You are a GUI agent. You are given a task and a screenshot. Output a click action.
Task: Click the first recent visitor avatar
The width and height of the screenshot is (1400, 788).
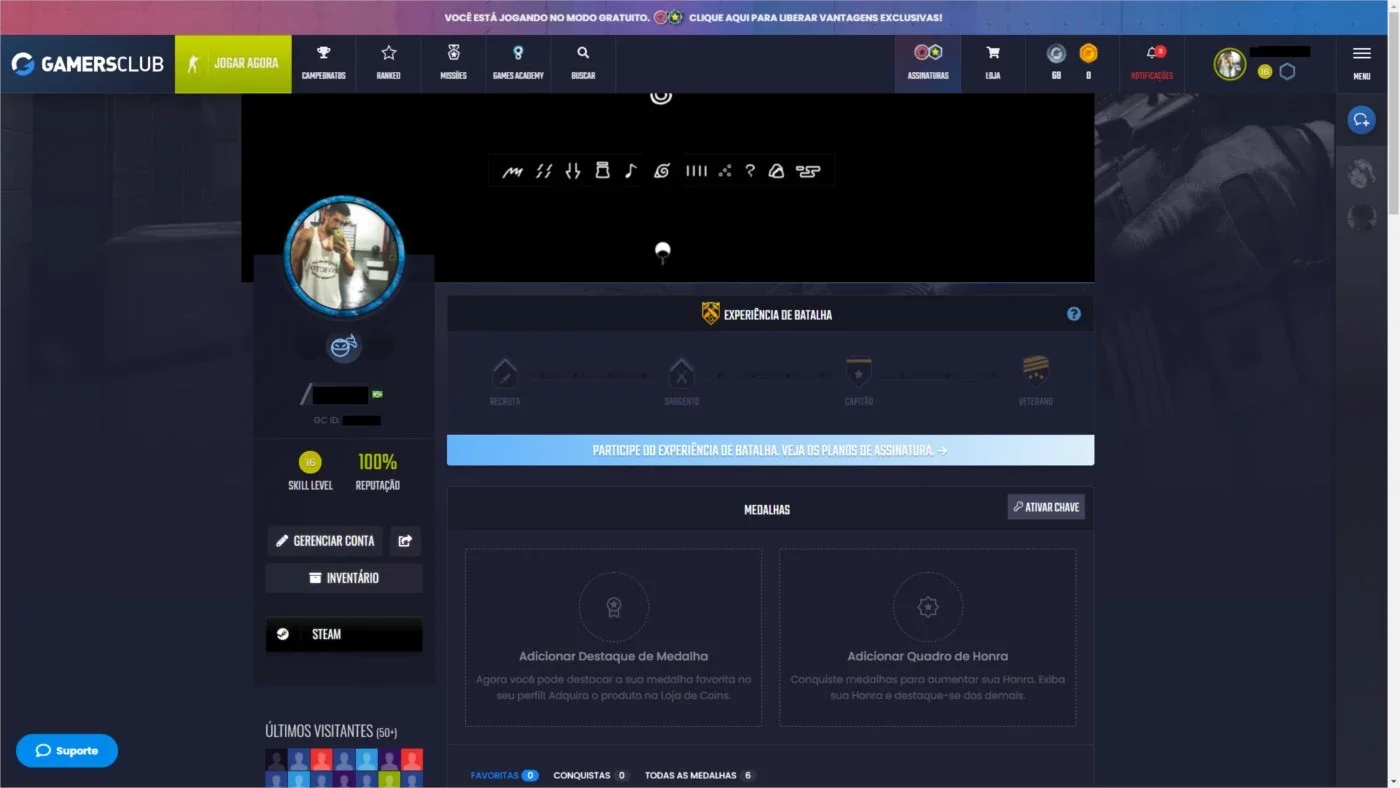(x=276, y=760)
